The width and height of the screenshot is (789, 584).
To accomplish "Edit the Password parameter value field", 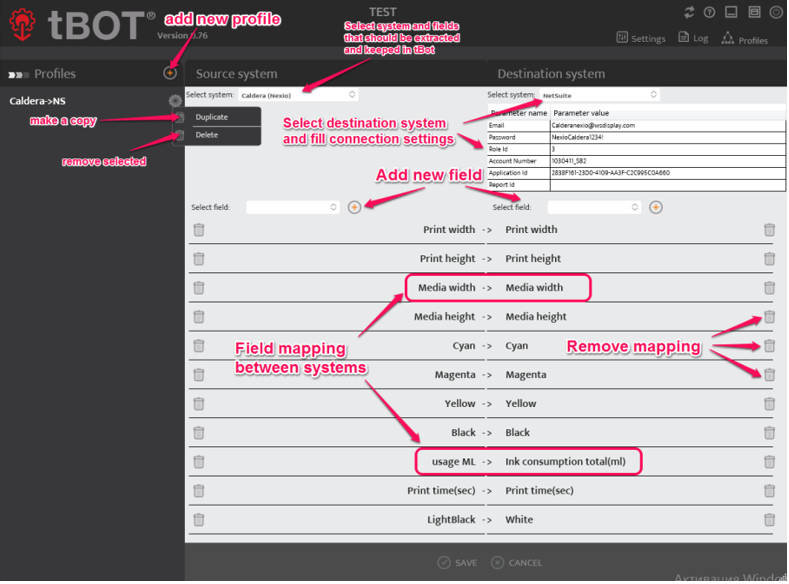I will point(667,137).
